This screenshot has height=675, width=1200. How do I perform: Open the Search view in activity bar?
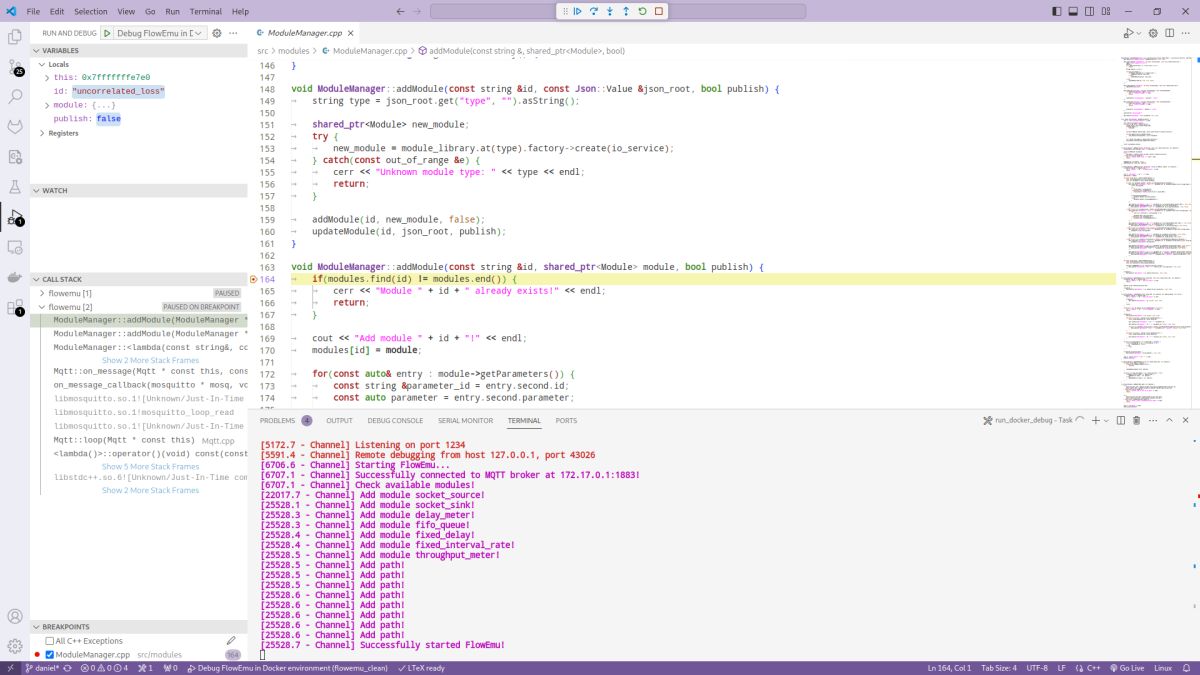point(15,97)
